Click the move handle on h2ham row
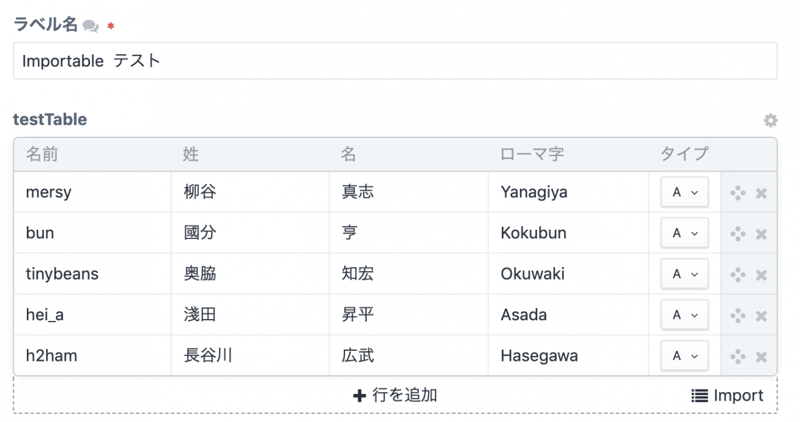The image size is (800, 422). coord(738,357)
